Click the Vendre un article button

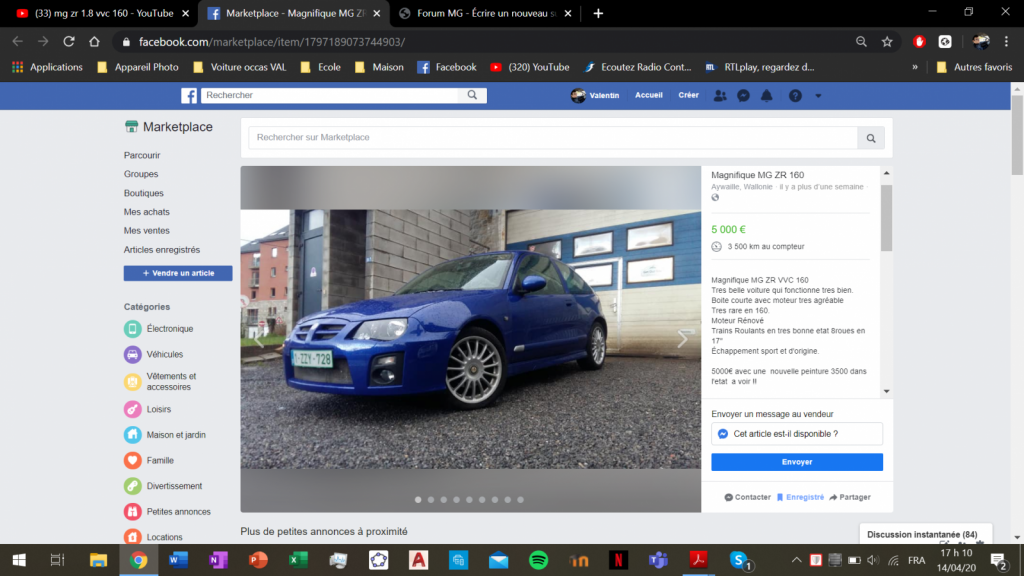[178, 273]
